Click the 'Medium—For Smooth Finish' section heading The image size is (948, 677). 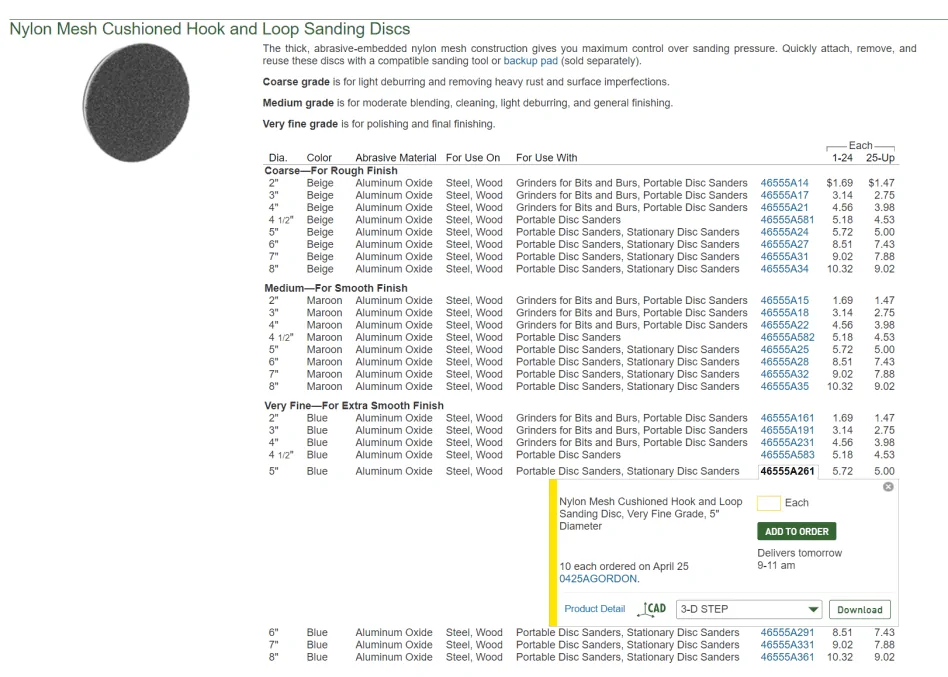pyautogui.click(x=336, y=288)
